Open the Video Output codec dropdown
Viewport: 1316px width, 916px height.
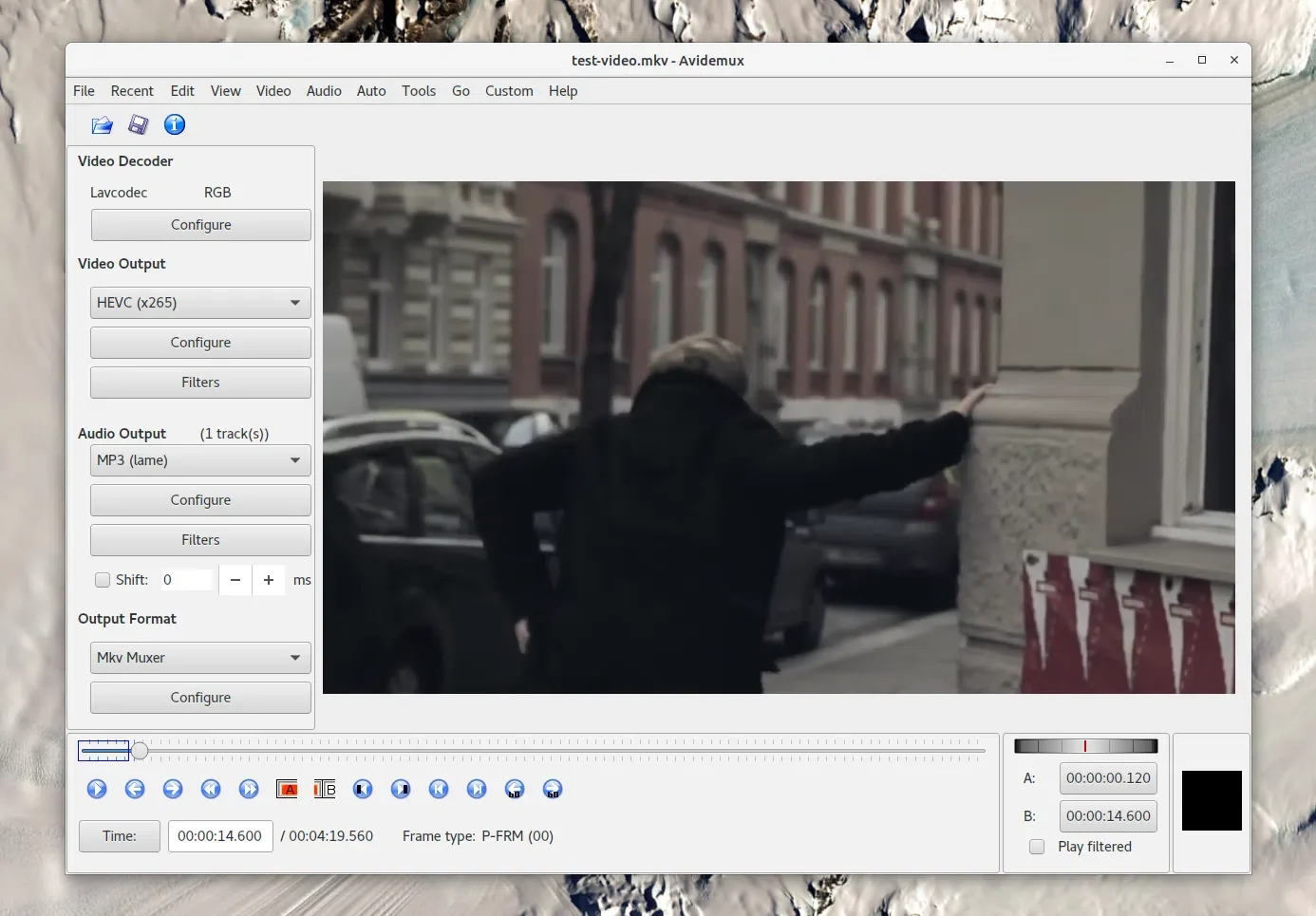199,302
